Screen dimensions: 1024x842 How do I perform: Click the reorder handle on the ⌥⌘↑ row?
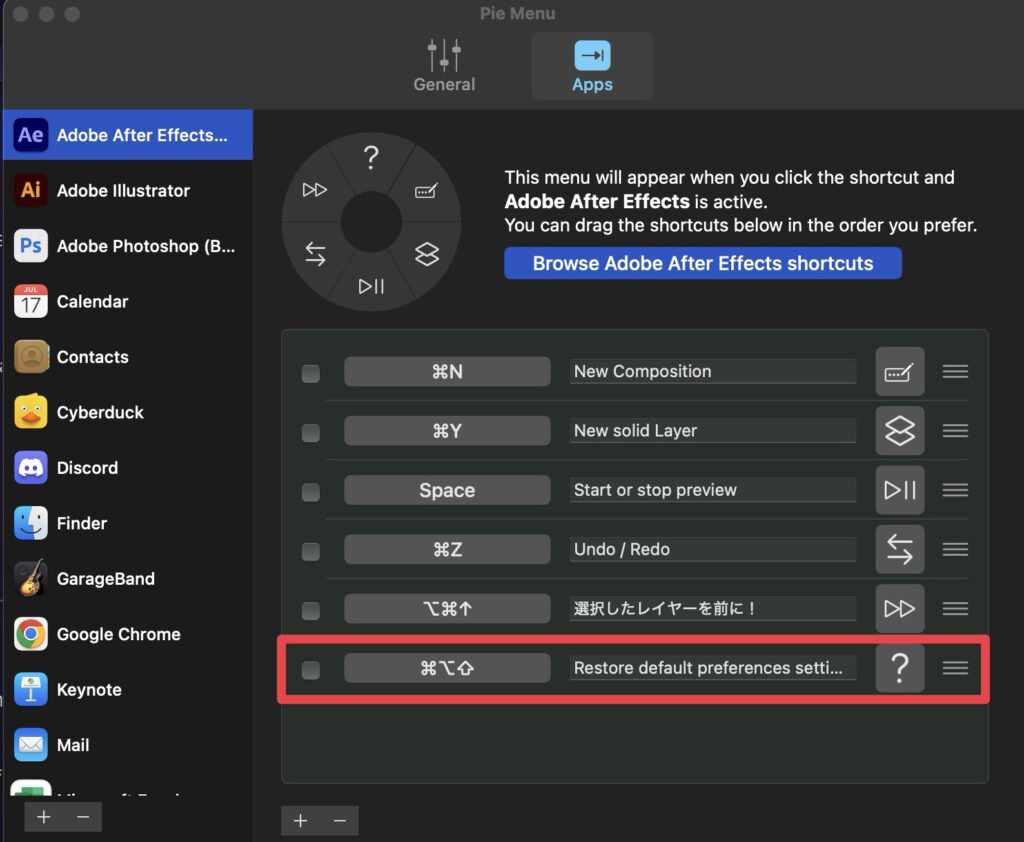955,609
